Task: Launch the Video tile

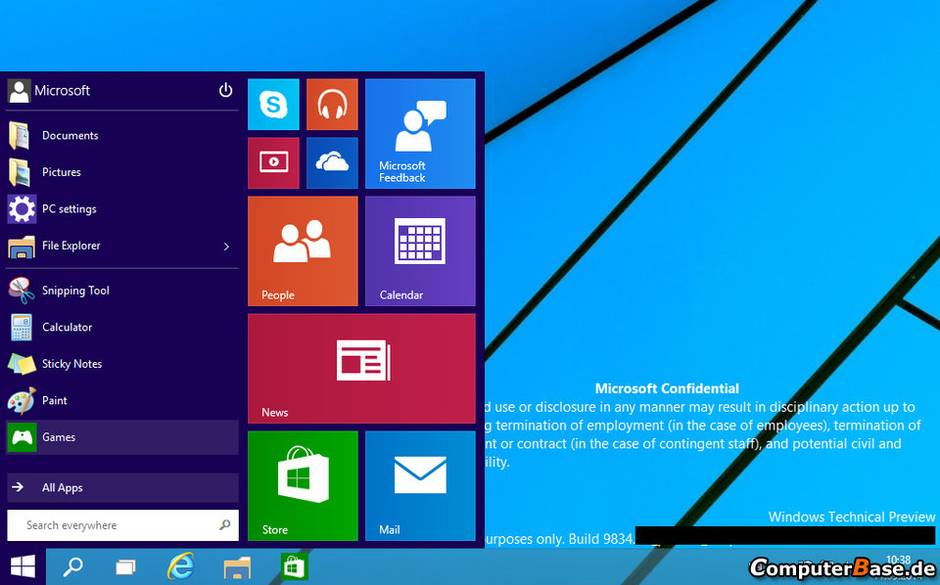Action: [273, 163]
